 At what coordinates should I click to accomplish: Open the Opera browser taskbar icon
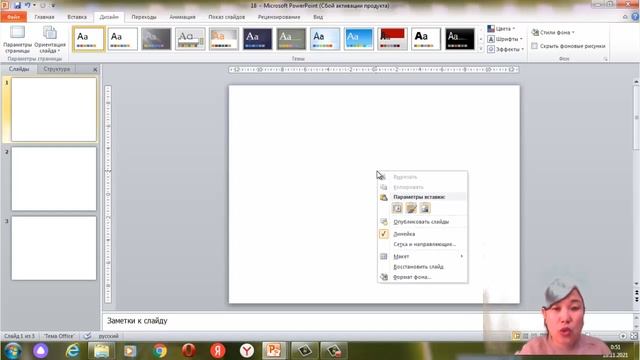pos(189,351)
